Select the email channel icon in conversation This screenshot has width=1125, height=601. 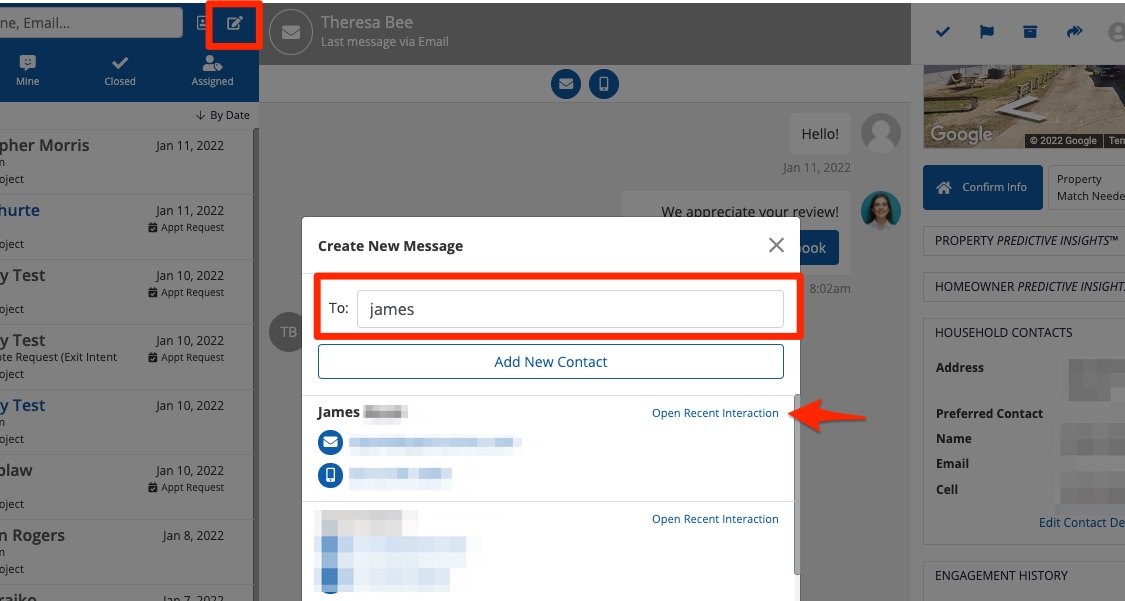tap(566, 84)
